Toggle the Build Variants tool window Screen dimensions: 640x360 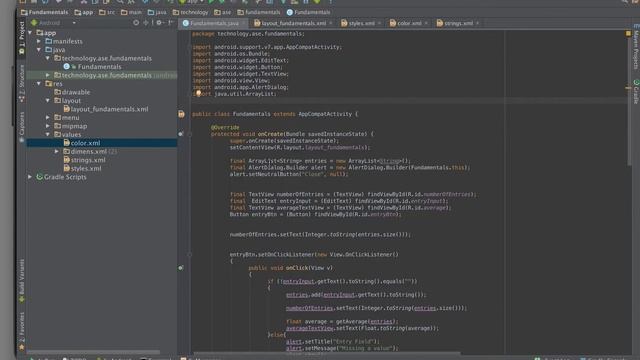[x=22, y=281]
